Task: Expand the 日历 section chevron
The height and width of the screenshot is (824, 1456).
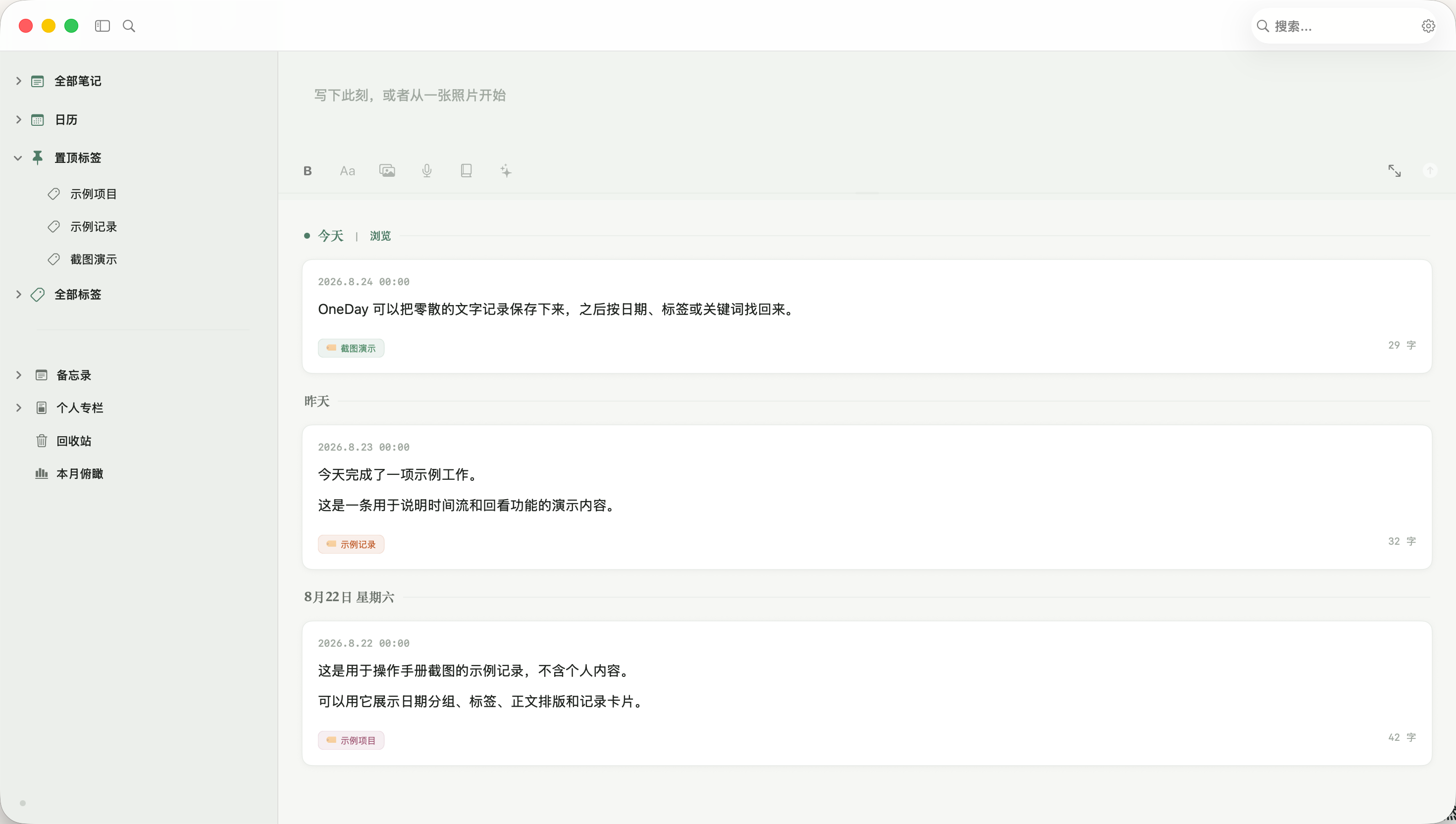Action: [19, 119]
